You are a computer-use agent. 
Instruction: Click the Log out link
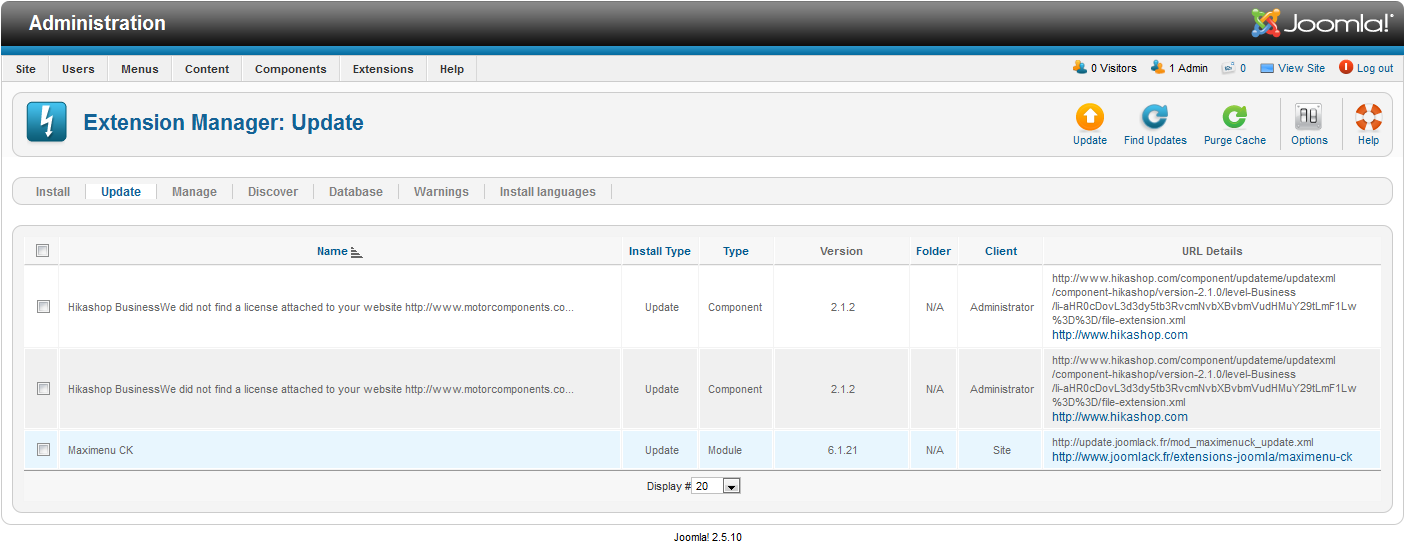click(1366, 68)
